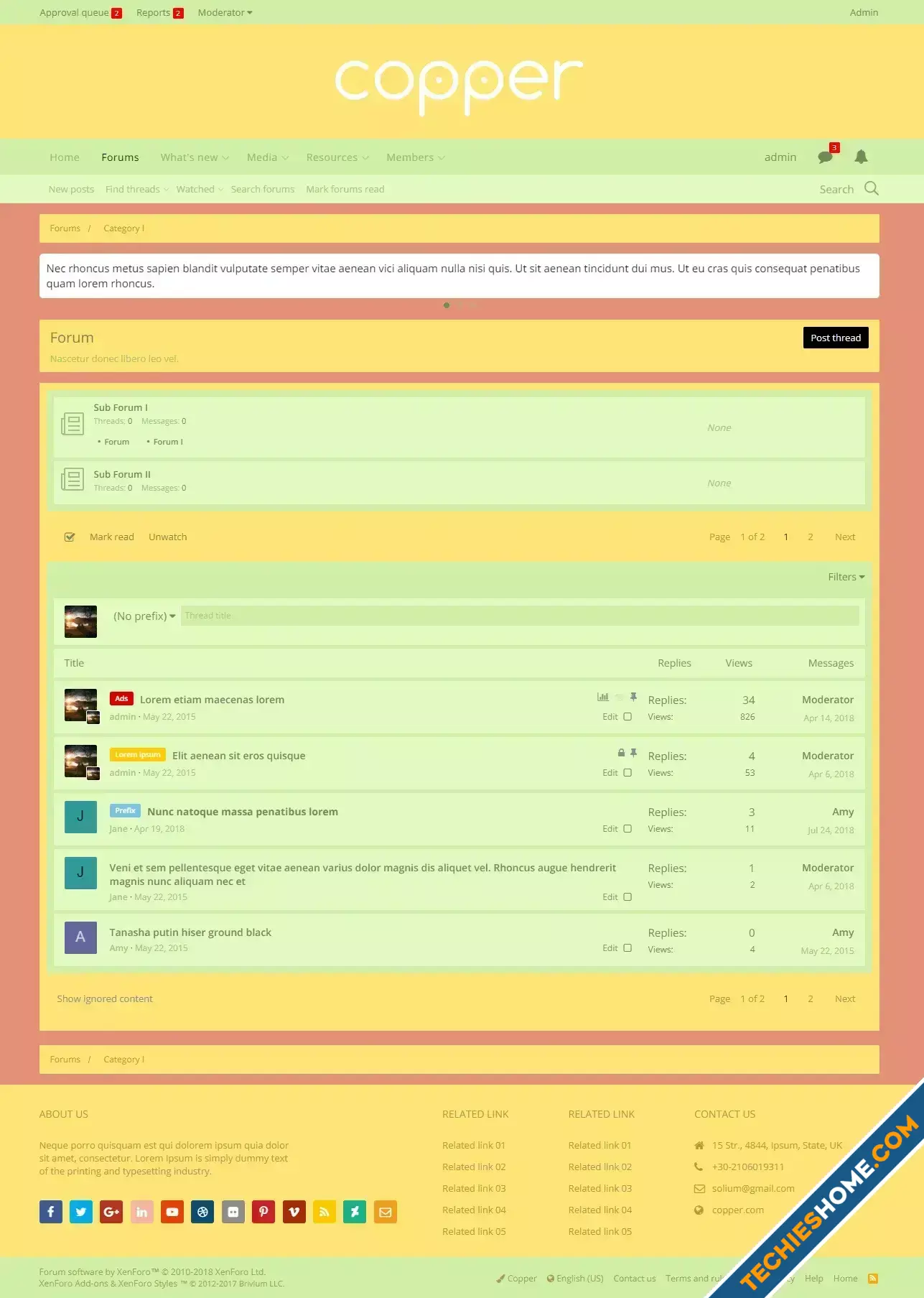The width and height of the screenshot is (924, 1298).
Task: Click the poll icon on Lorem etiam thread
Action: [x=603, y=697]
